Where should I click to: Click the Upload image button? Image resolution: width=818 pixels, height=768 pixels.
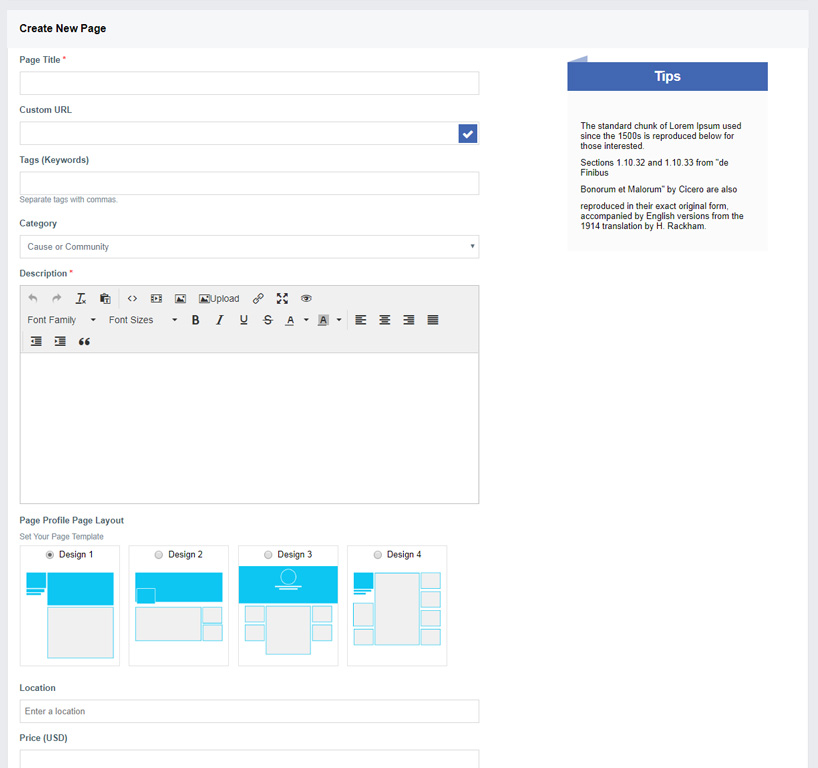pos(219,298)
